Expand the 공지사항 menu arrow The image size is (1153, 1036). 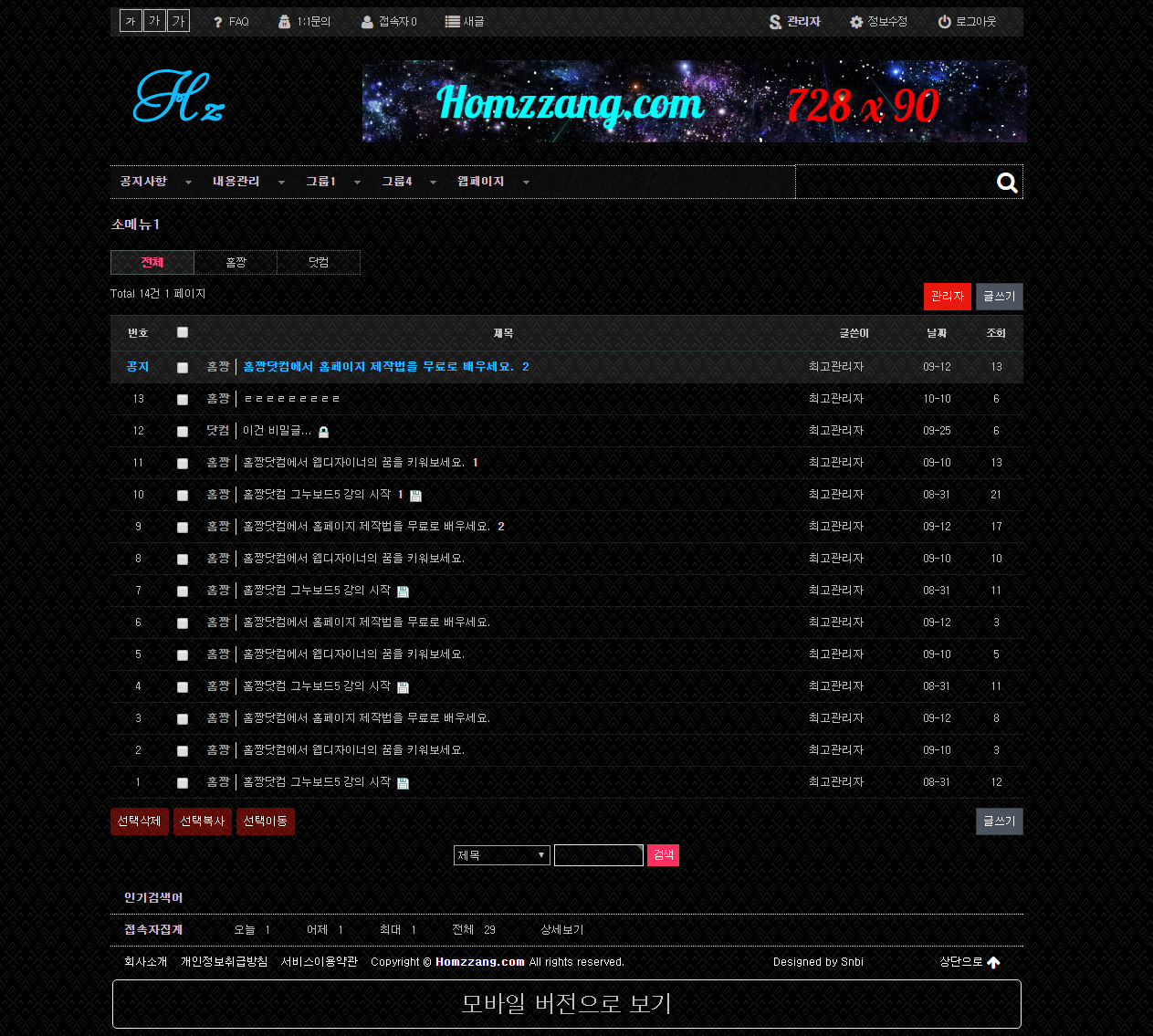(188, 183)
